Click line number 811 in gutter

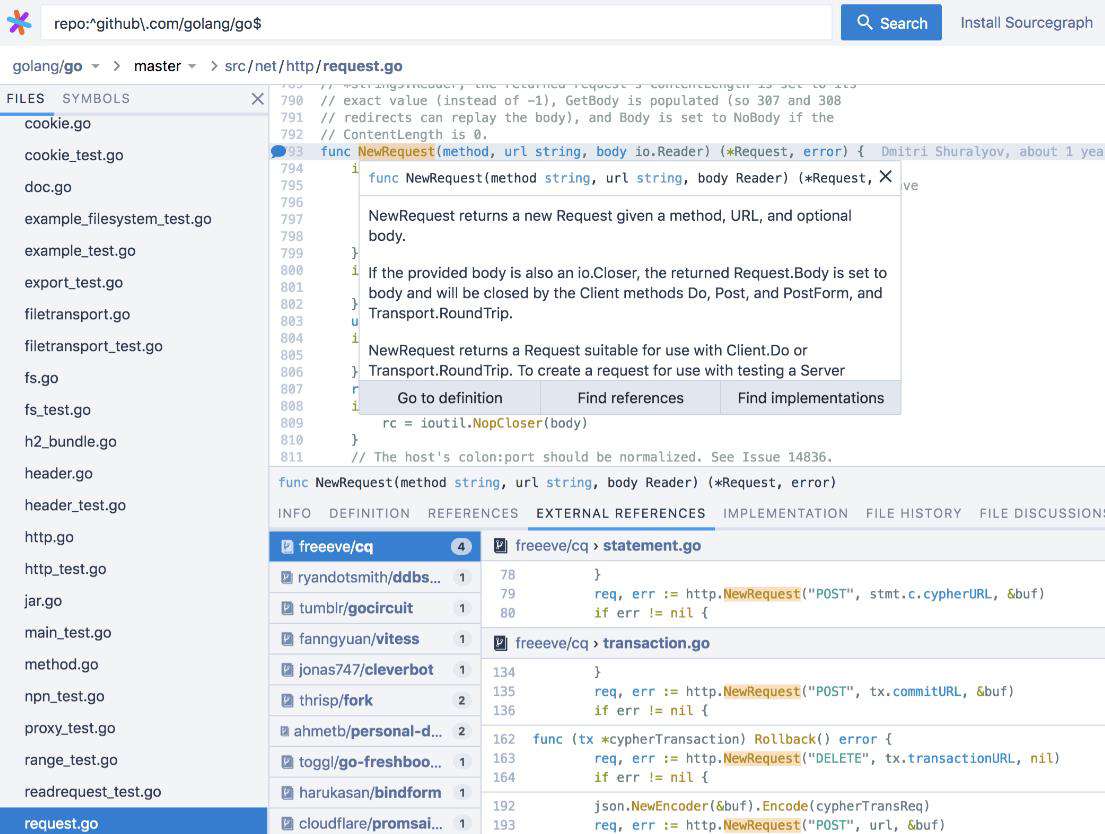291,457
